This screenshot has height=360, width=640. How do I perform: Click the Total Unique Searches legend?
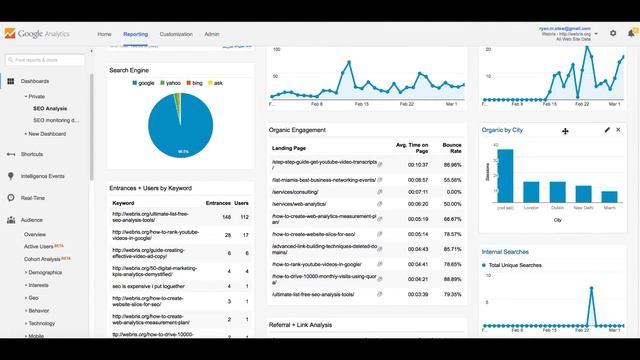coord(511,265)
